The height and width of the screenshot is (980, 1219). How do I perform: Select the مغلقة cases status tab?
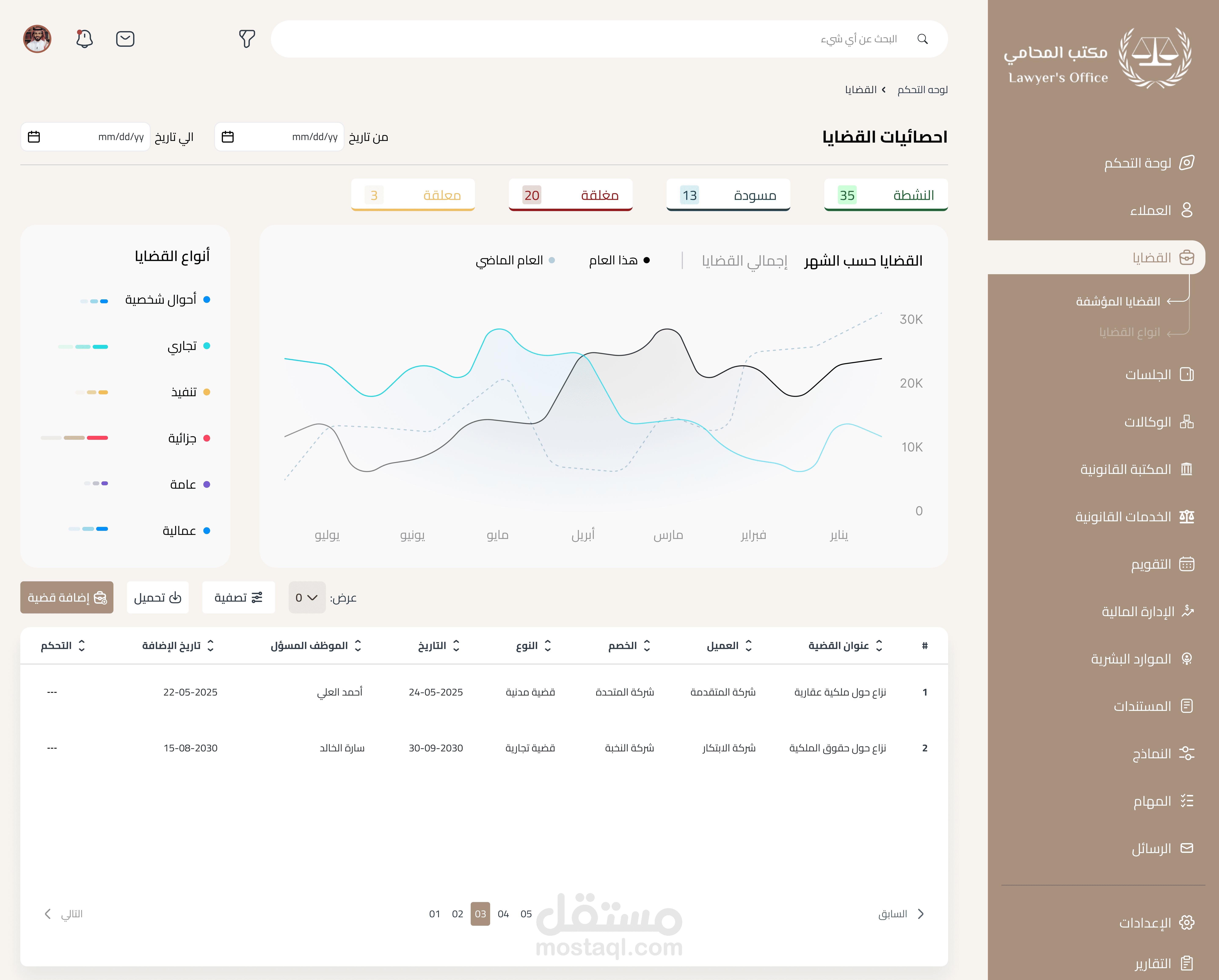571,195
